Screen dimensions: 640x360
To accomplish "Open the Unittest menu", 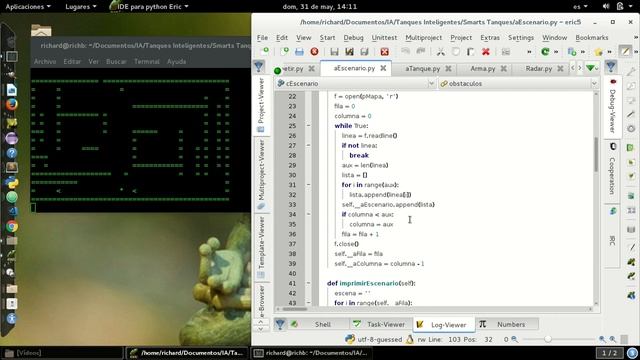I will click(384, 38).
